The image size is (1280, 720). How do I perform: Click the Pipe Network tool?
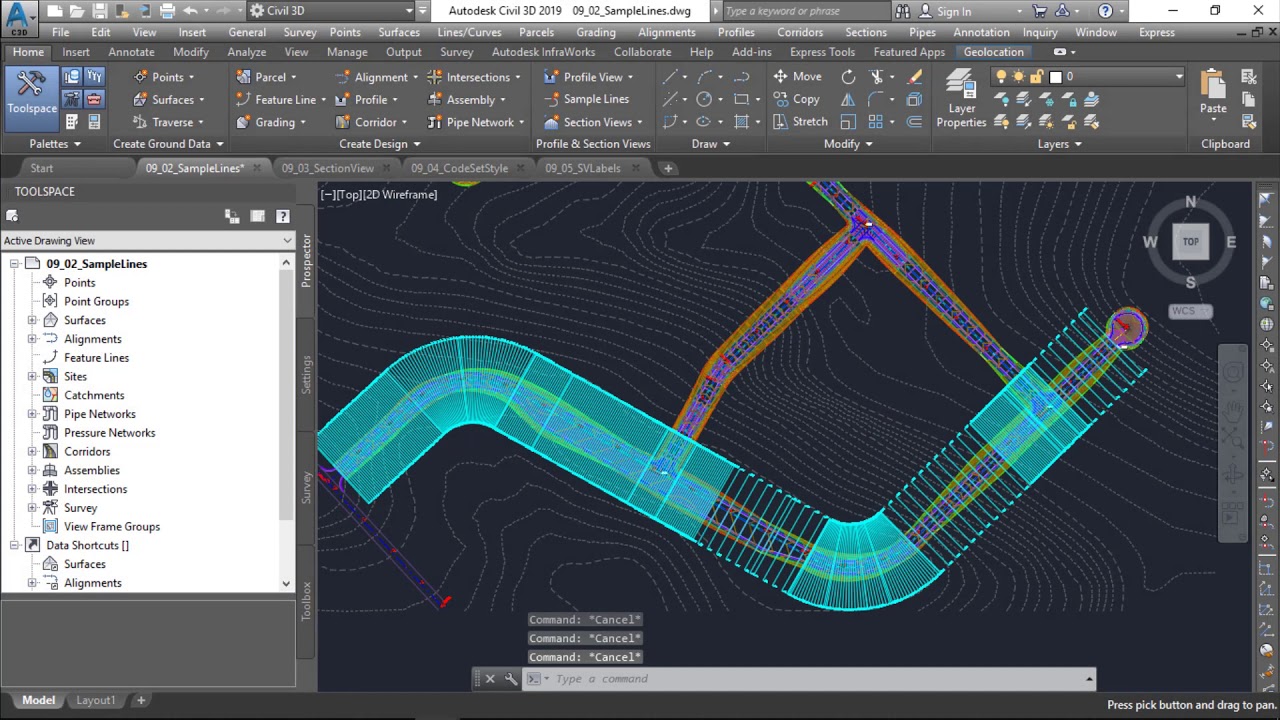476,123
